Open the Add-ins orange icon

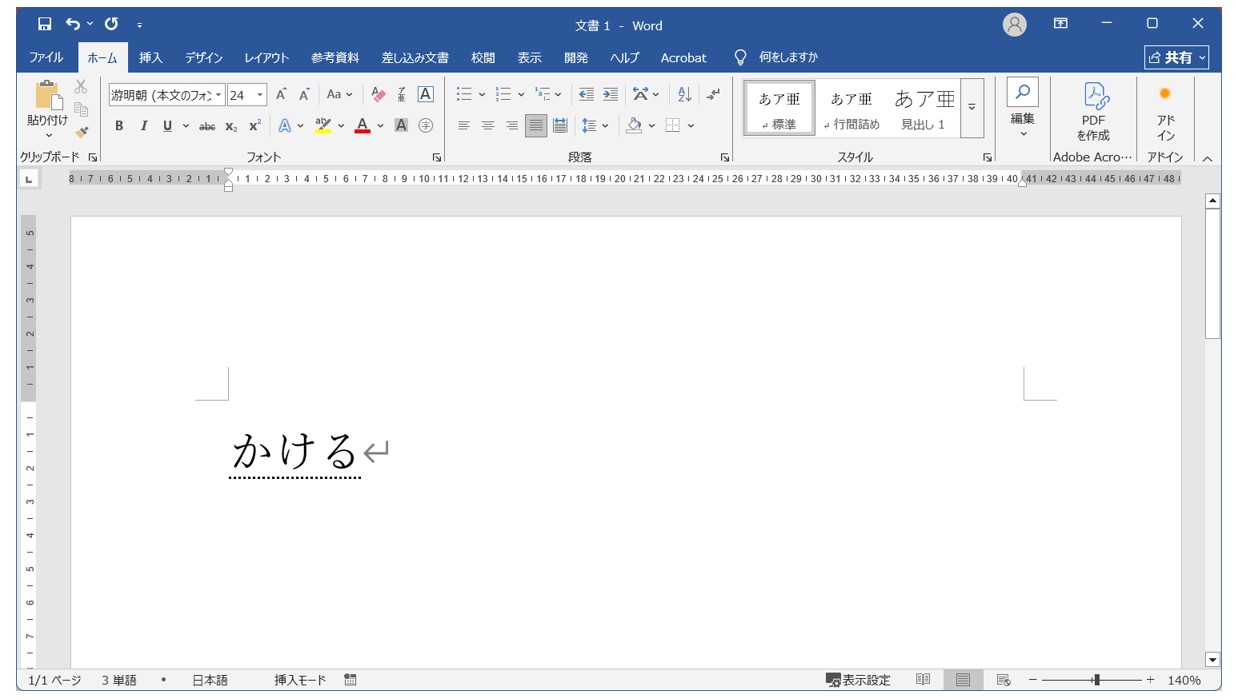pos(1165,112)
